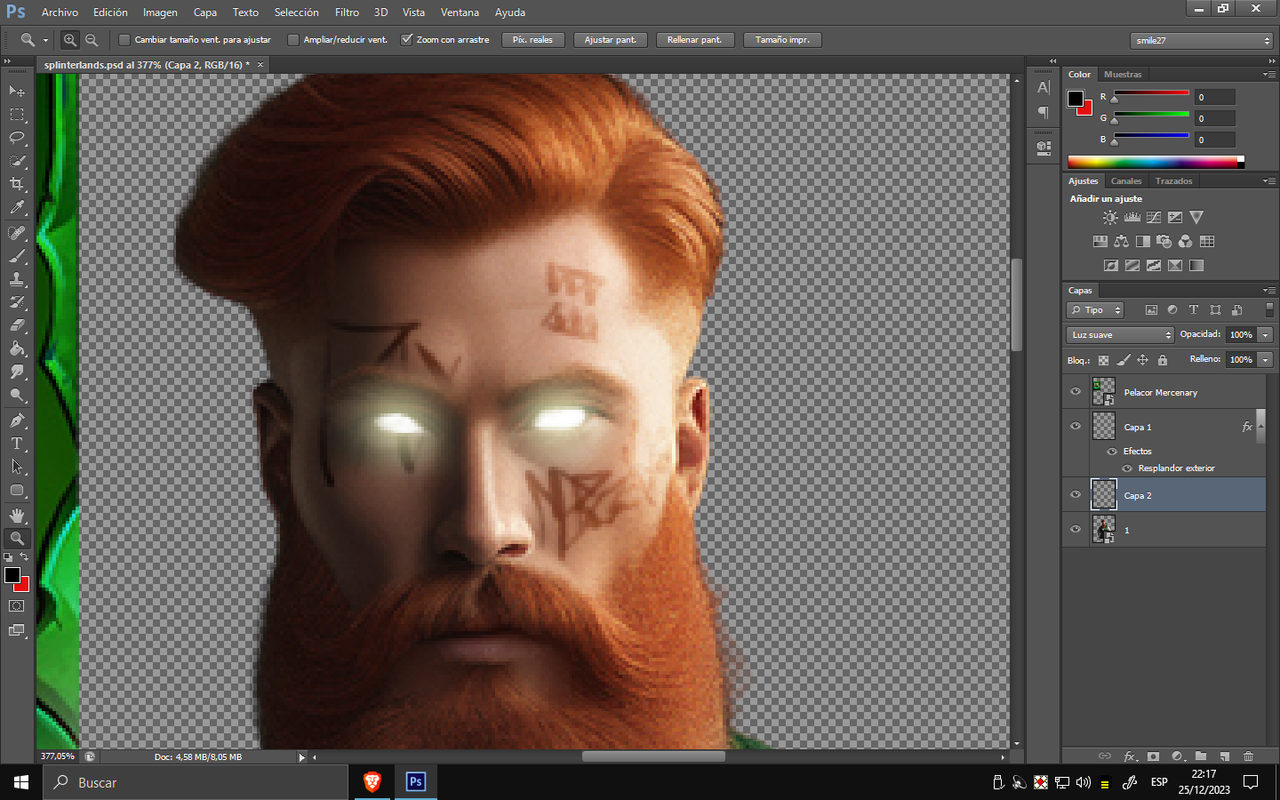Viewport: 1280px width, 800px height.
Task: Open the Color panel options menu
Action: pyautogui.click(x=1270, y=74)
